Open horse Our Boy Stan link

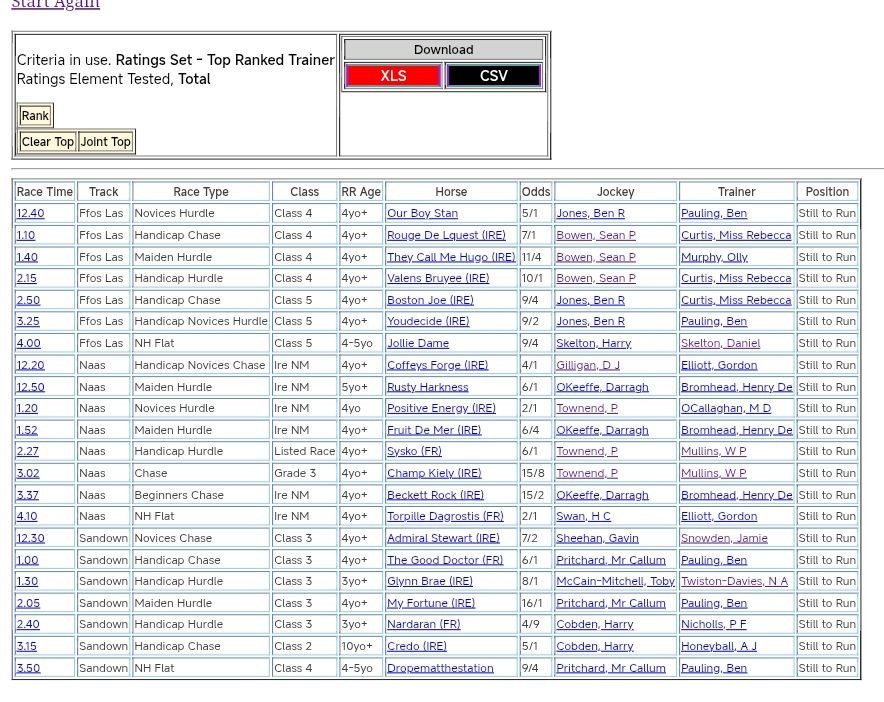(x=422, y=213)
